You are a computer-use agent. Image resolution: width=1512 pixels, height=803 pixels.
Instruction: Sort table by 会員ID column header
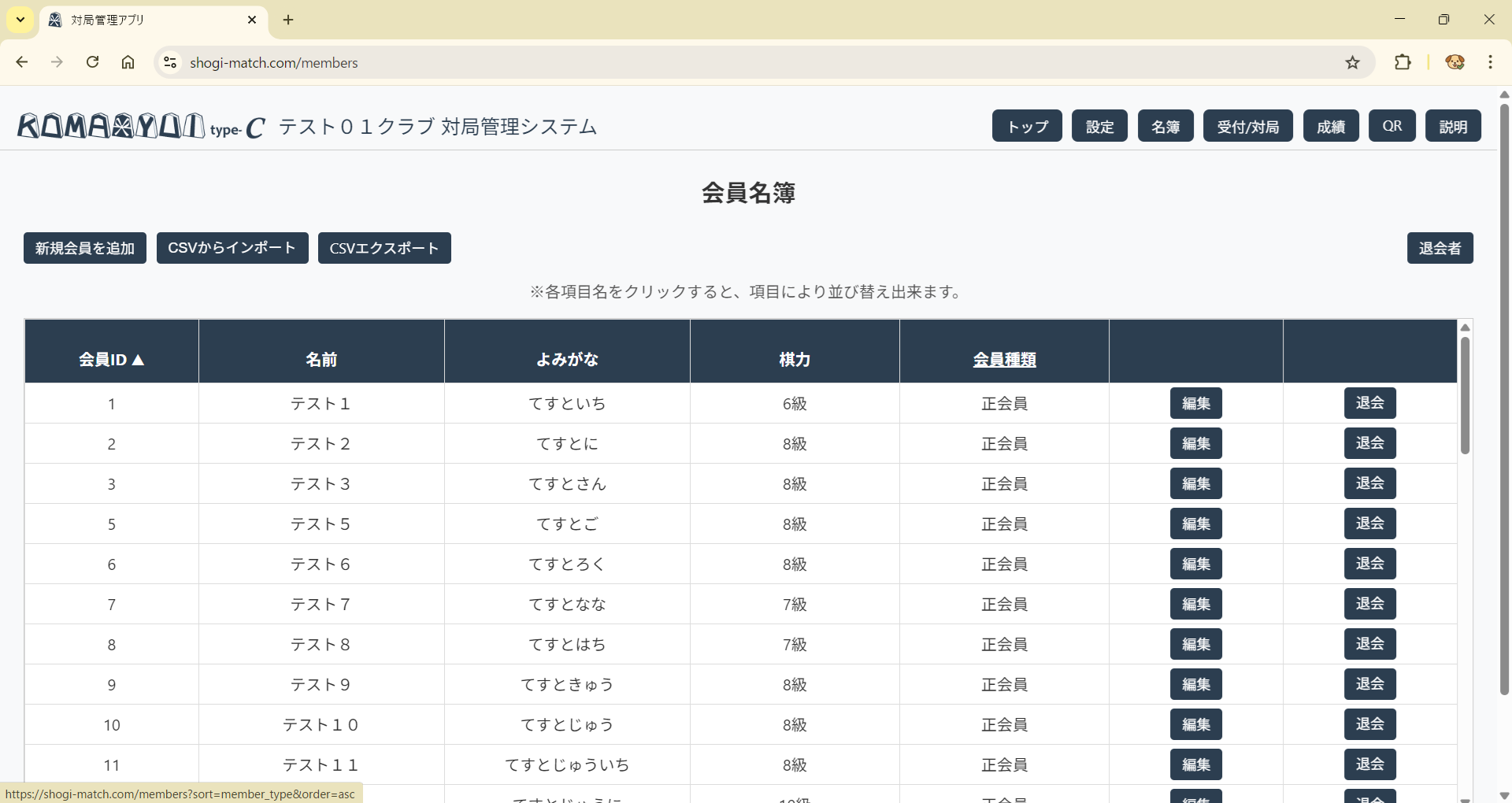point(111,360)
